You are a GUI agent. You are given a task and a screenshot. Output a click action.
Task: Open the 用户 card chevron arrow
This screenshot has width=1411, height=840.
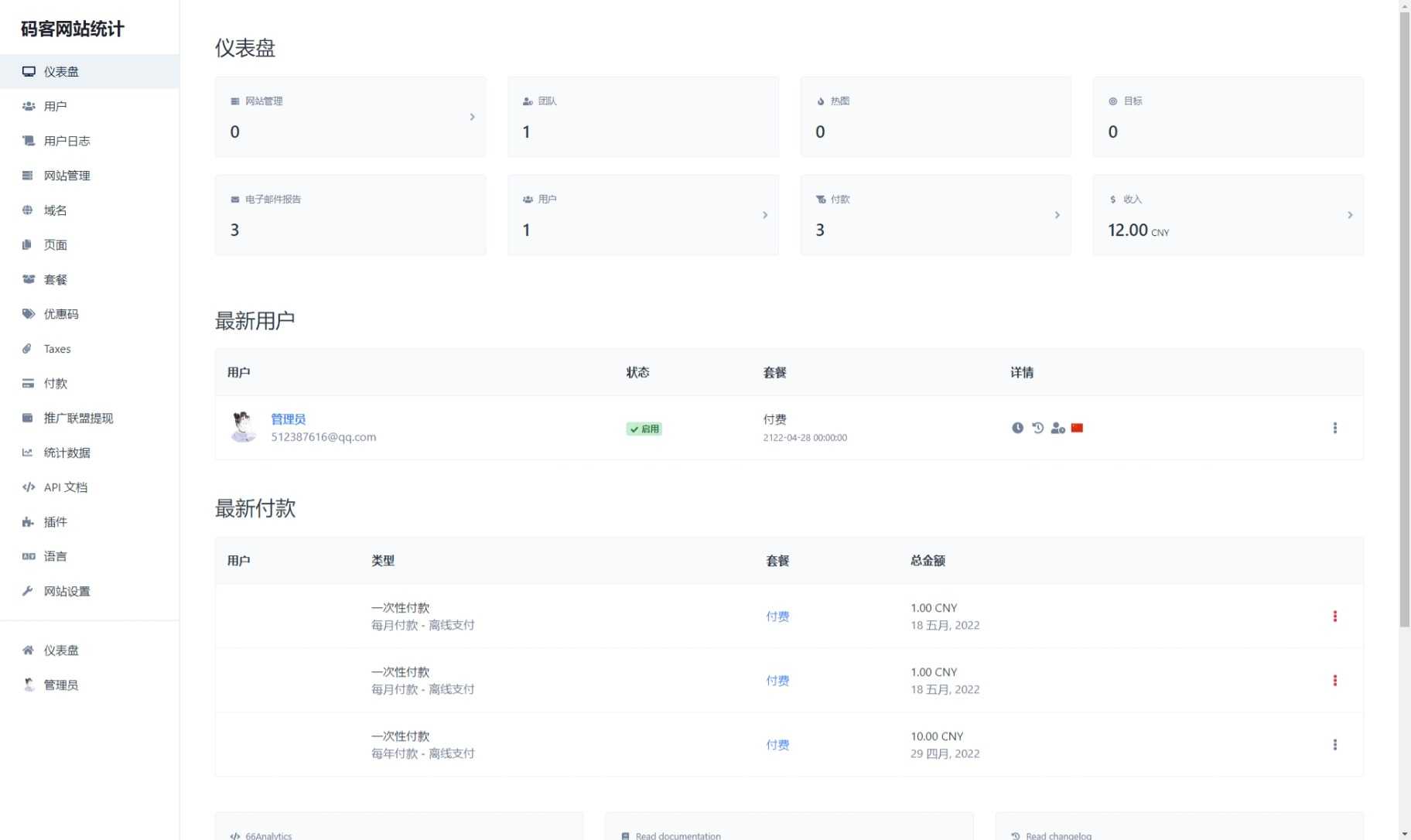(x=765, y=215)
